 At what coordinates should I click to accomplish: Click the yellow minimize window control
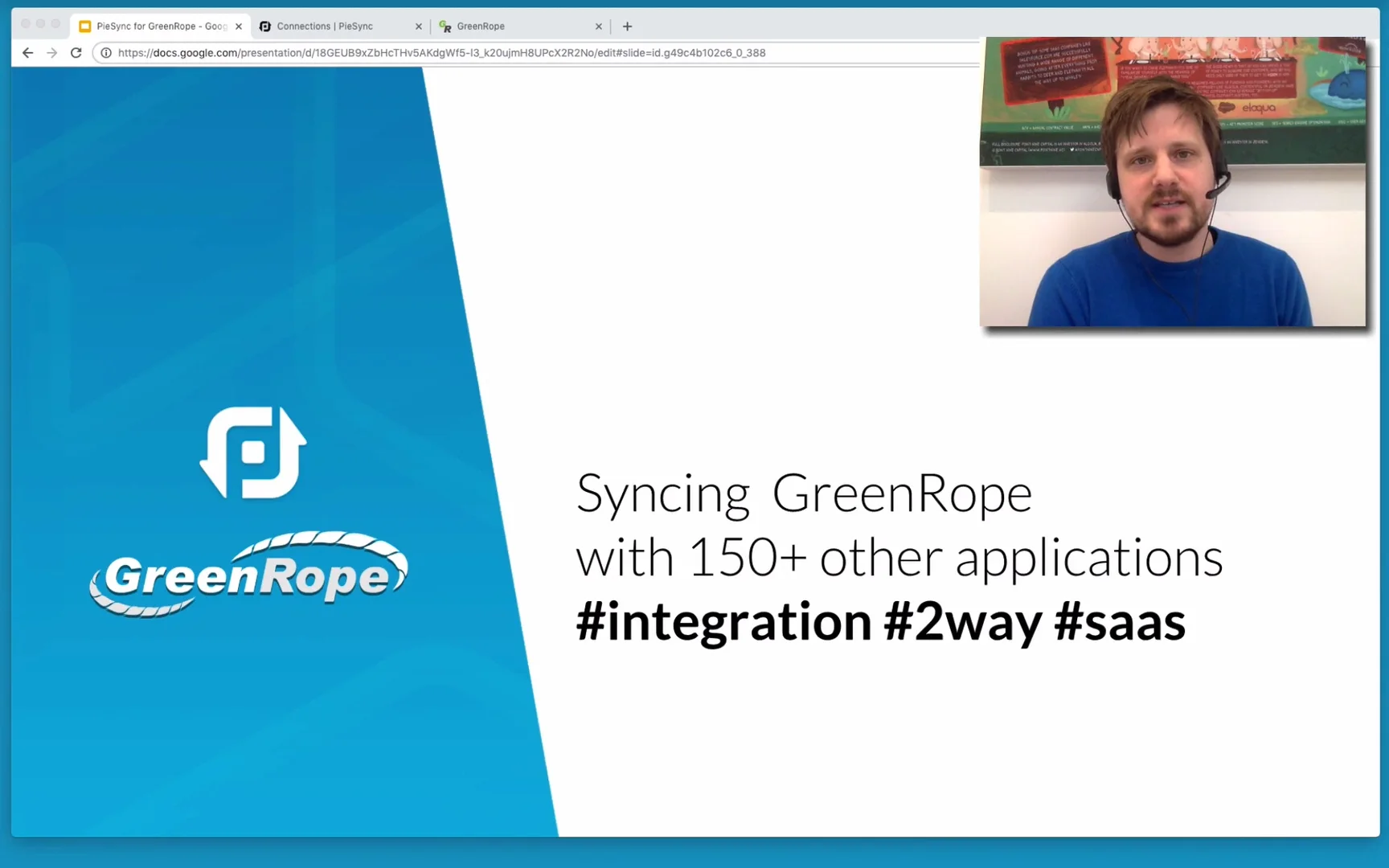pyautogui.click(x=39, y=24)
